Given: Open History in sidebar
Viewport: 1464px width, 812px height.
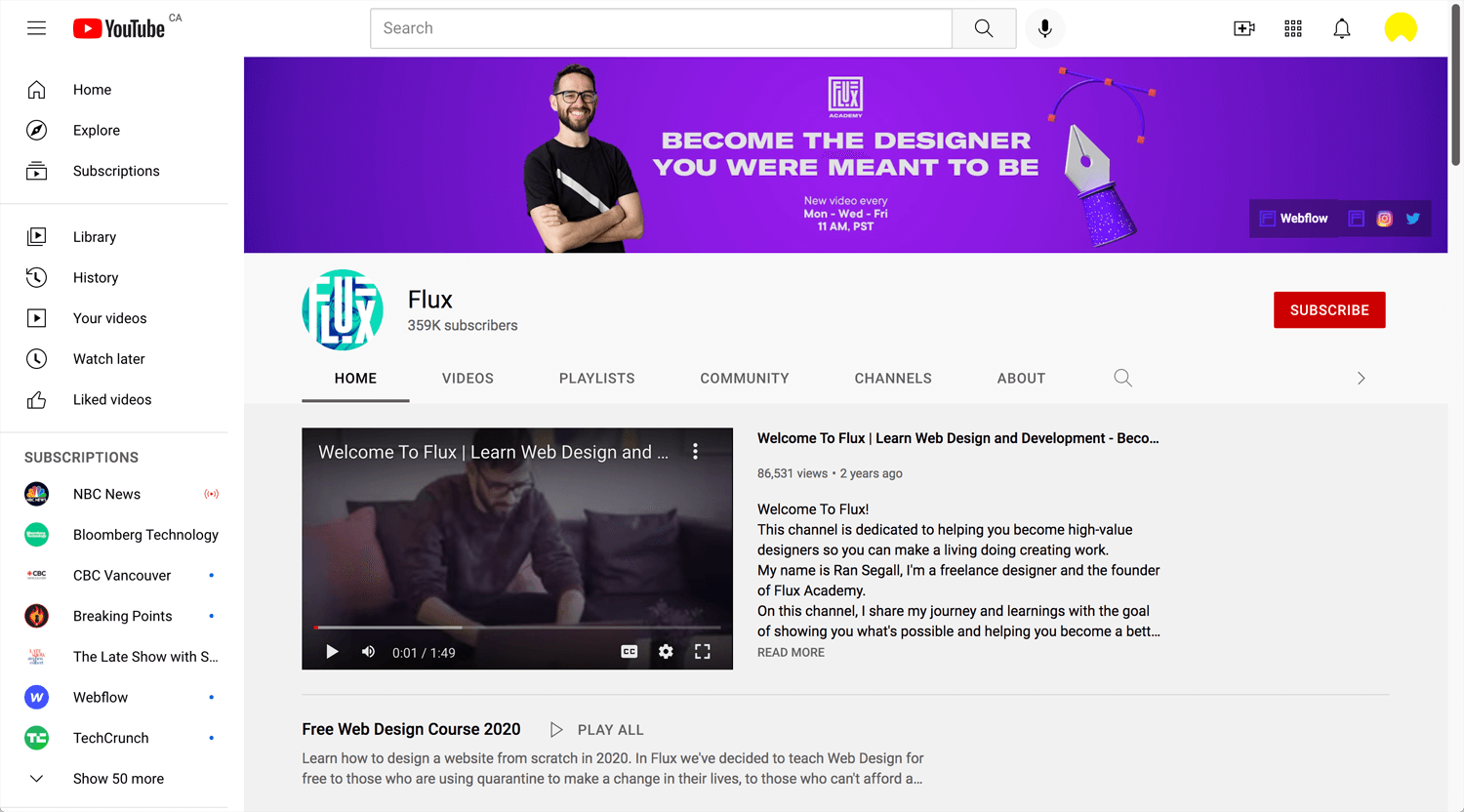Looking at the screenshot, I should point(114,277).
